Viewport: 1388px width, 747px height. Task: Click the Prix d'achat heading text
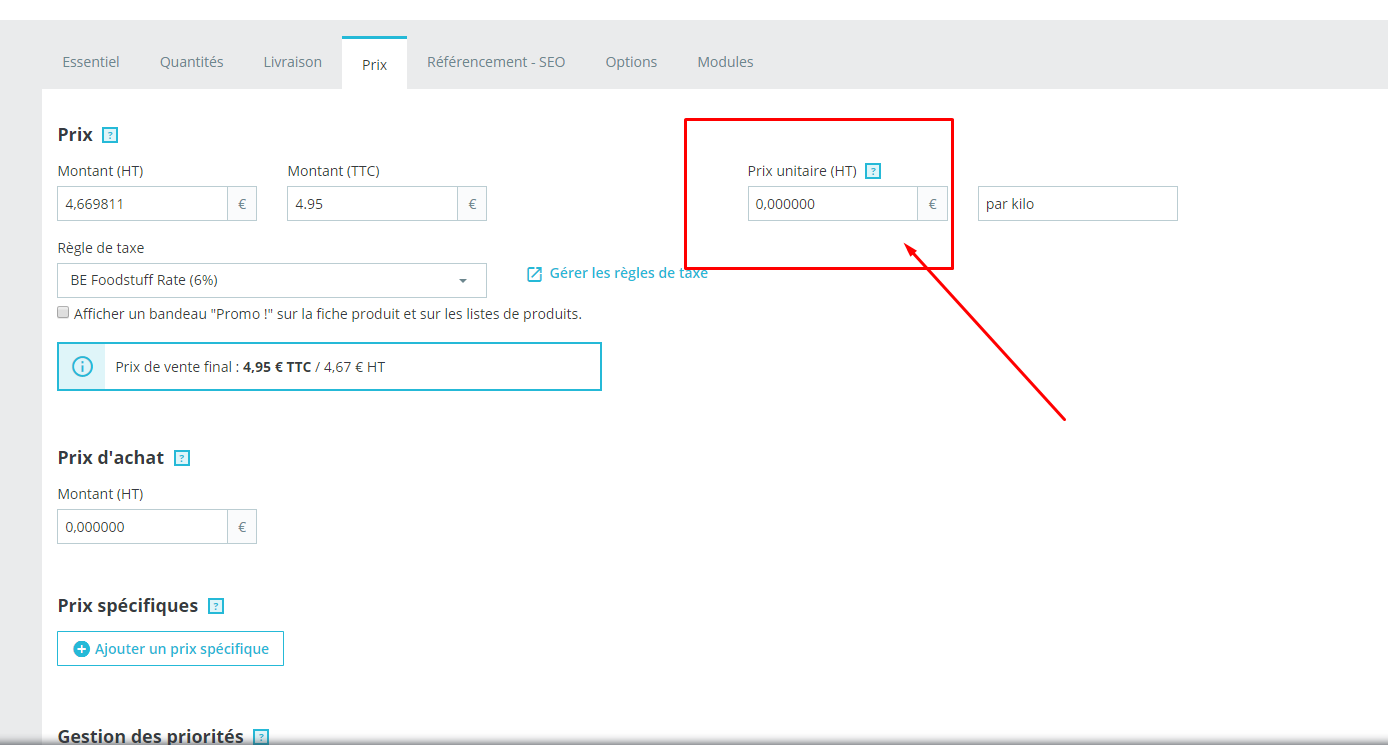click(111, 458)
